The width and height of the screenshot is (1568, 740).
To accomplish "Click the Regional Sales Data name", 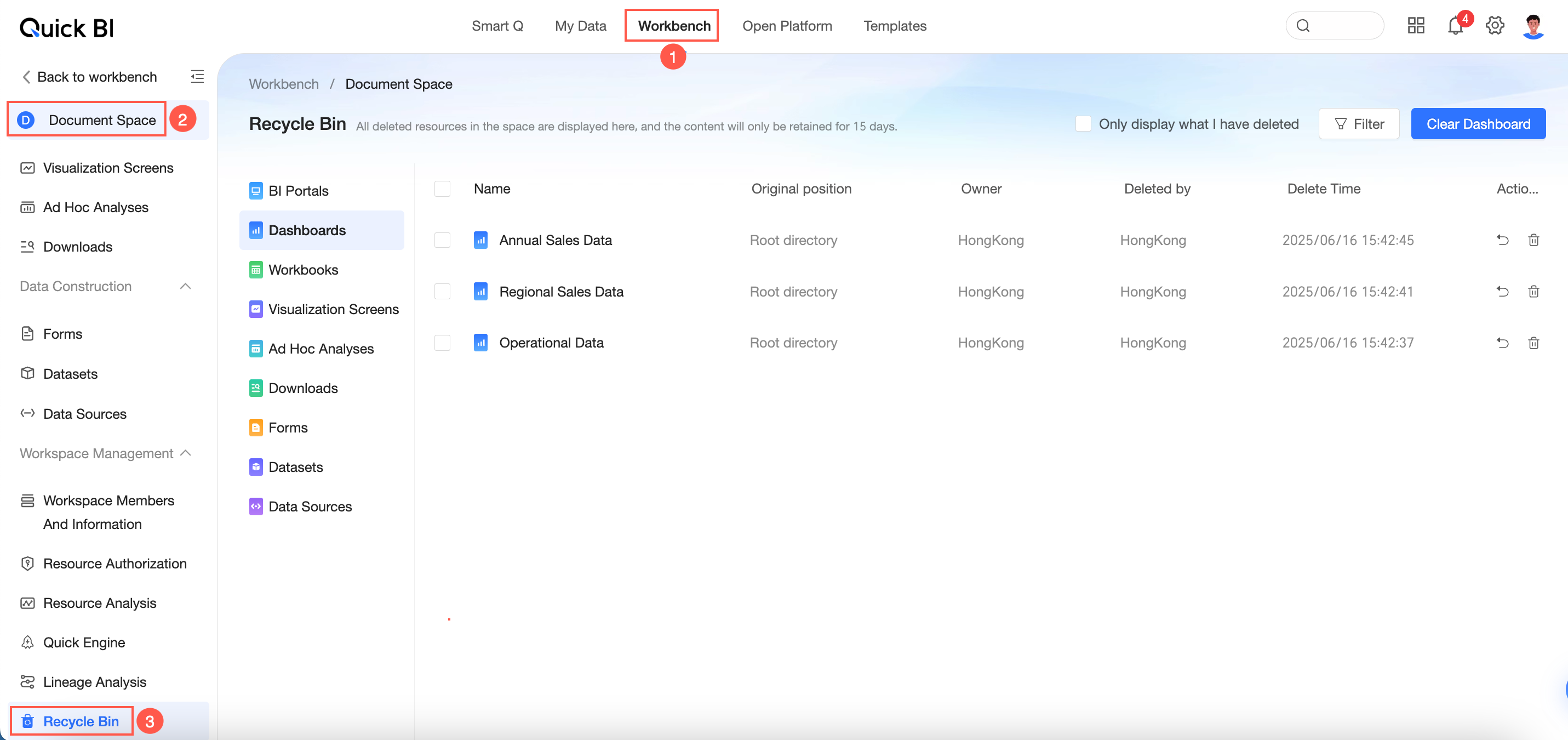I will tap(561, 292).
